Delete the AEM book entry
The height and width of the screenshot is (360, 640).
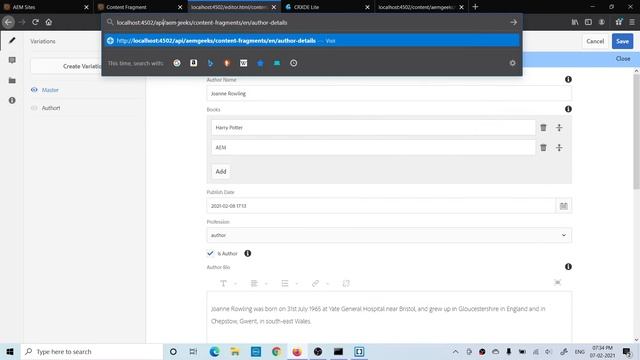pyautogui.click(x=543, y=147)
